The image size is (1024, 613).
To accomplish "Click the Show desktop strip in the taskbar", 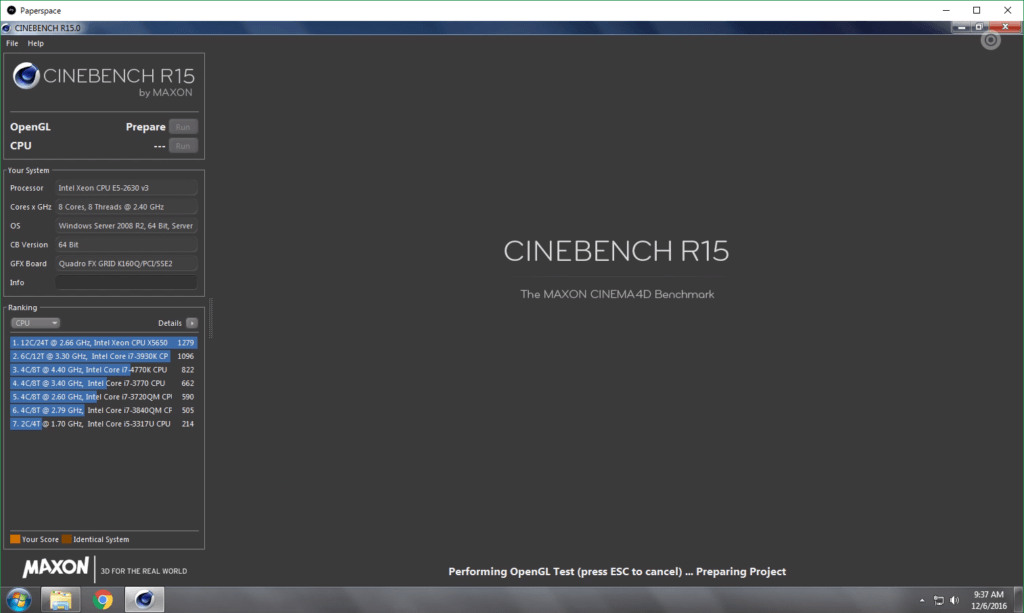I will click(x=1018, y=600).
